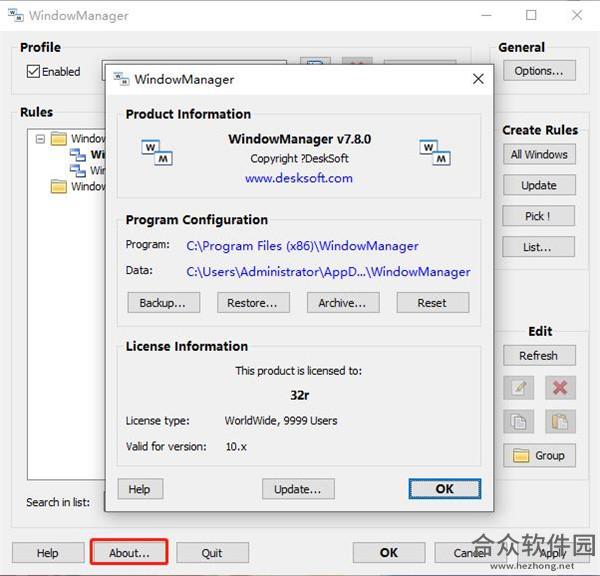
Task: Click the licensee name 32r
Action: tap(300, 395)
